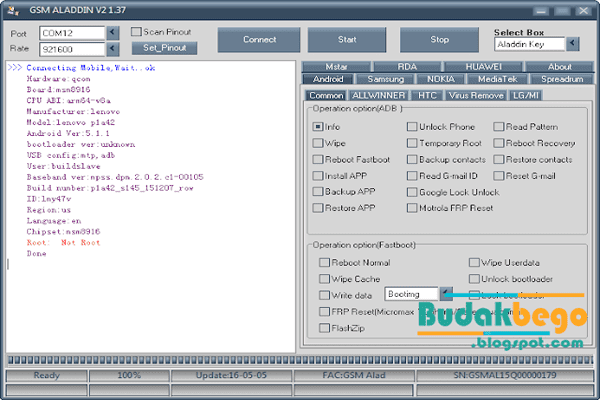Click the 100% status bar cell
Viewport: 600px width, 400px height.
[129, 376]
